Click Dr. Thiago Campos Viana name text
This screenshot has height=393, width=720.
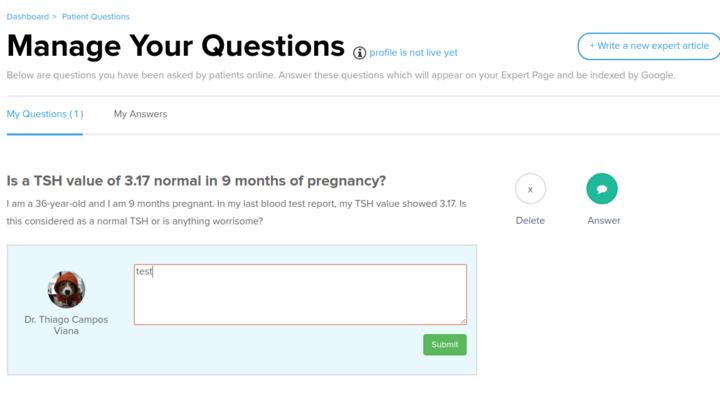point(66,325)
